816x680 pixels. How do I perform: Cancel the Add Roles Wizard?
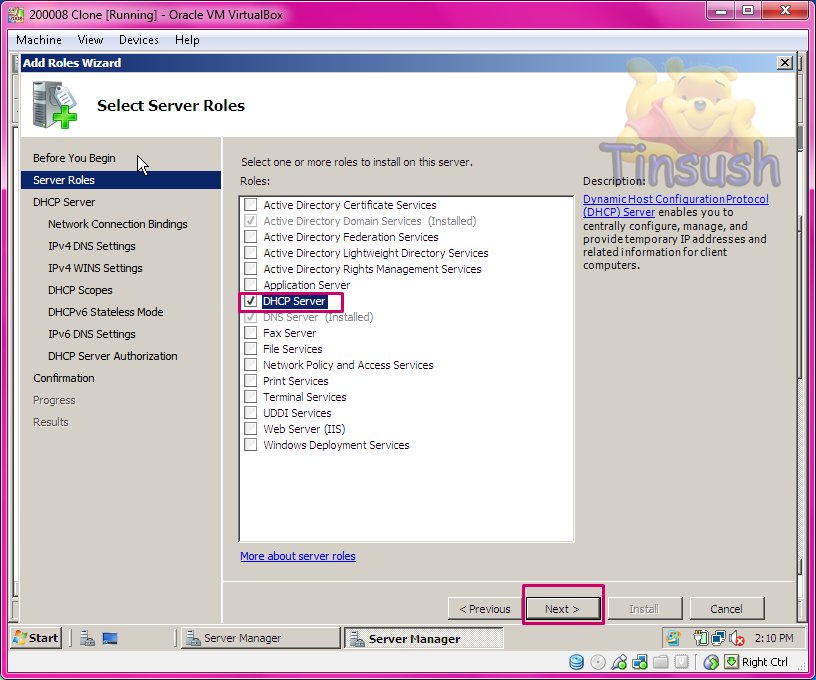pos(726,609)
